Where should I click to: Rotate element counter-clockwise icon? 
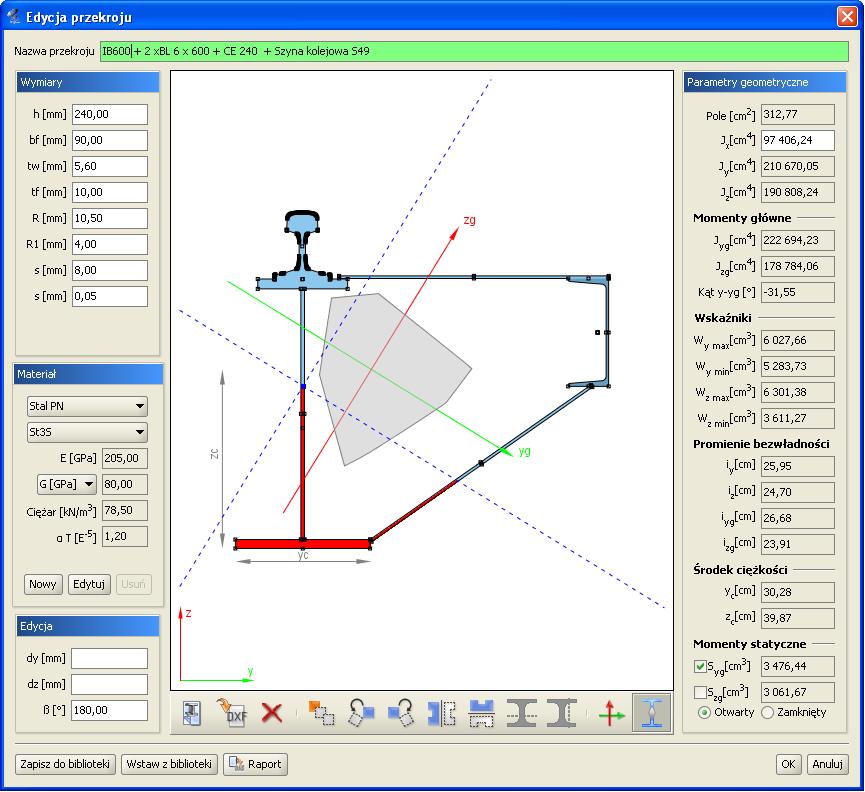[361, 713]
